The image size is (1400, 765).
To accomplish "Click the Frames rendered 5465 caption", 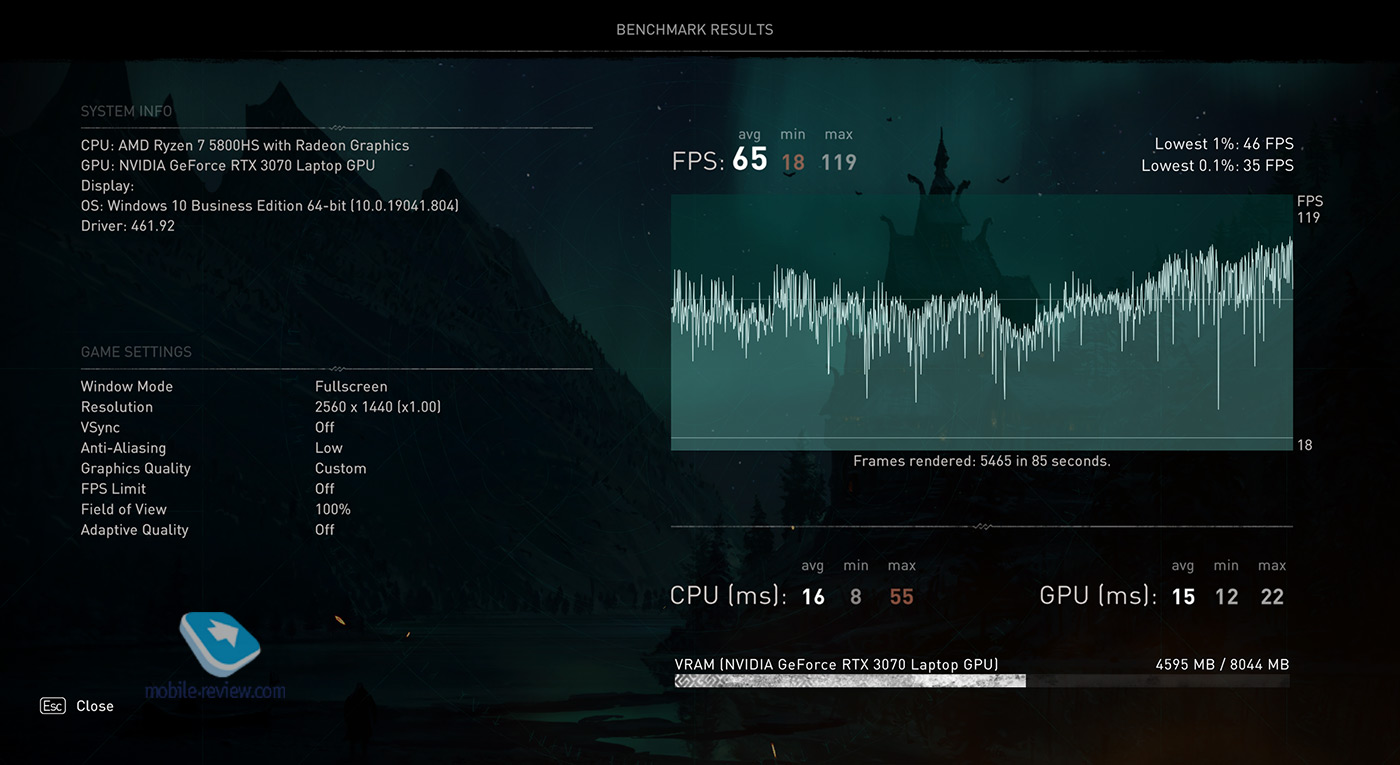I will click(982, 461).
